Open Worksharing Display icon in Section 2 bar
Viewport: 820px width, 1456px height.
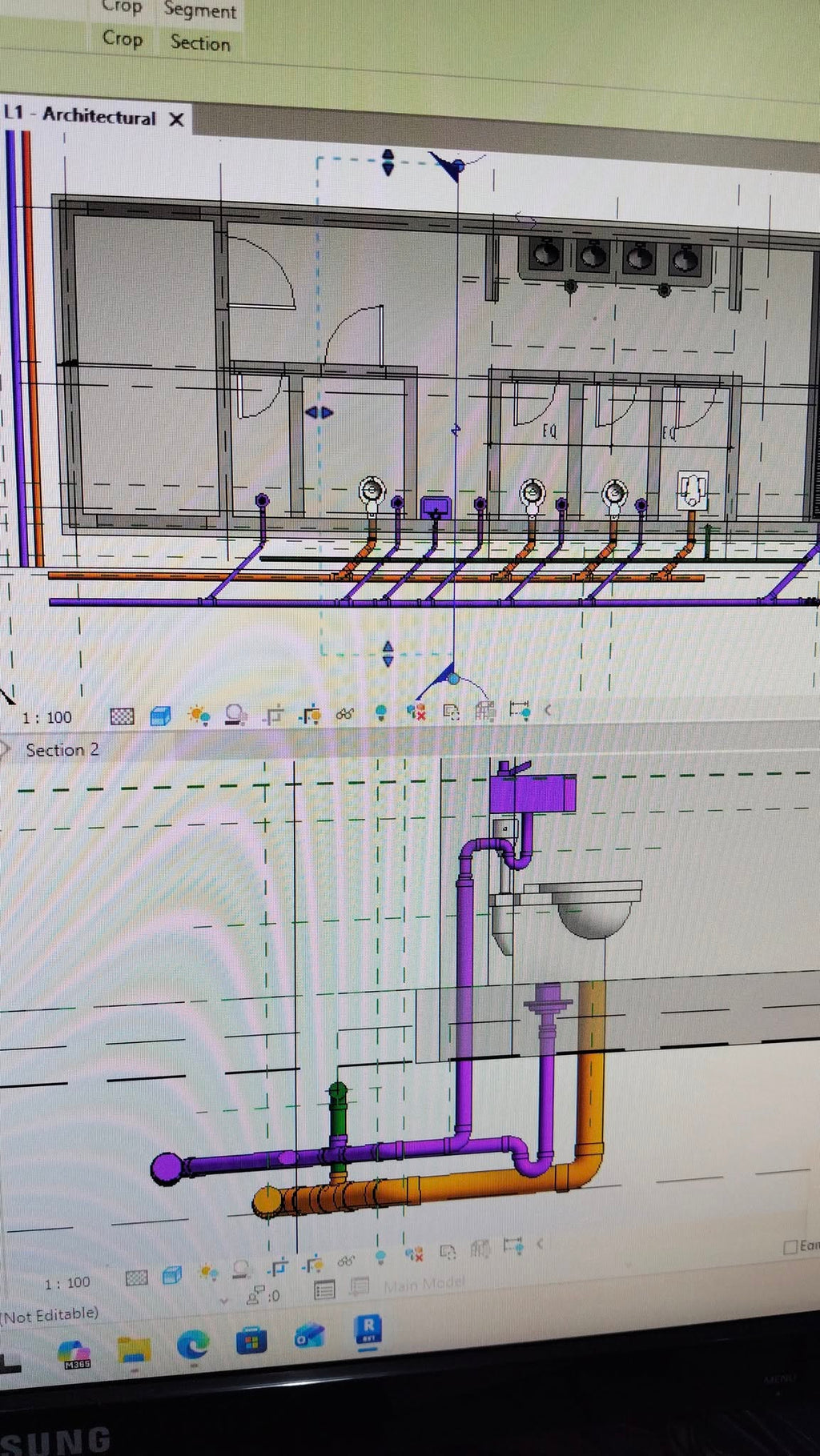click(x=414, y=1254)
